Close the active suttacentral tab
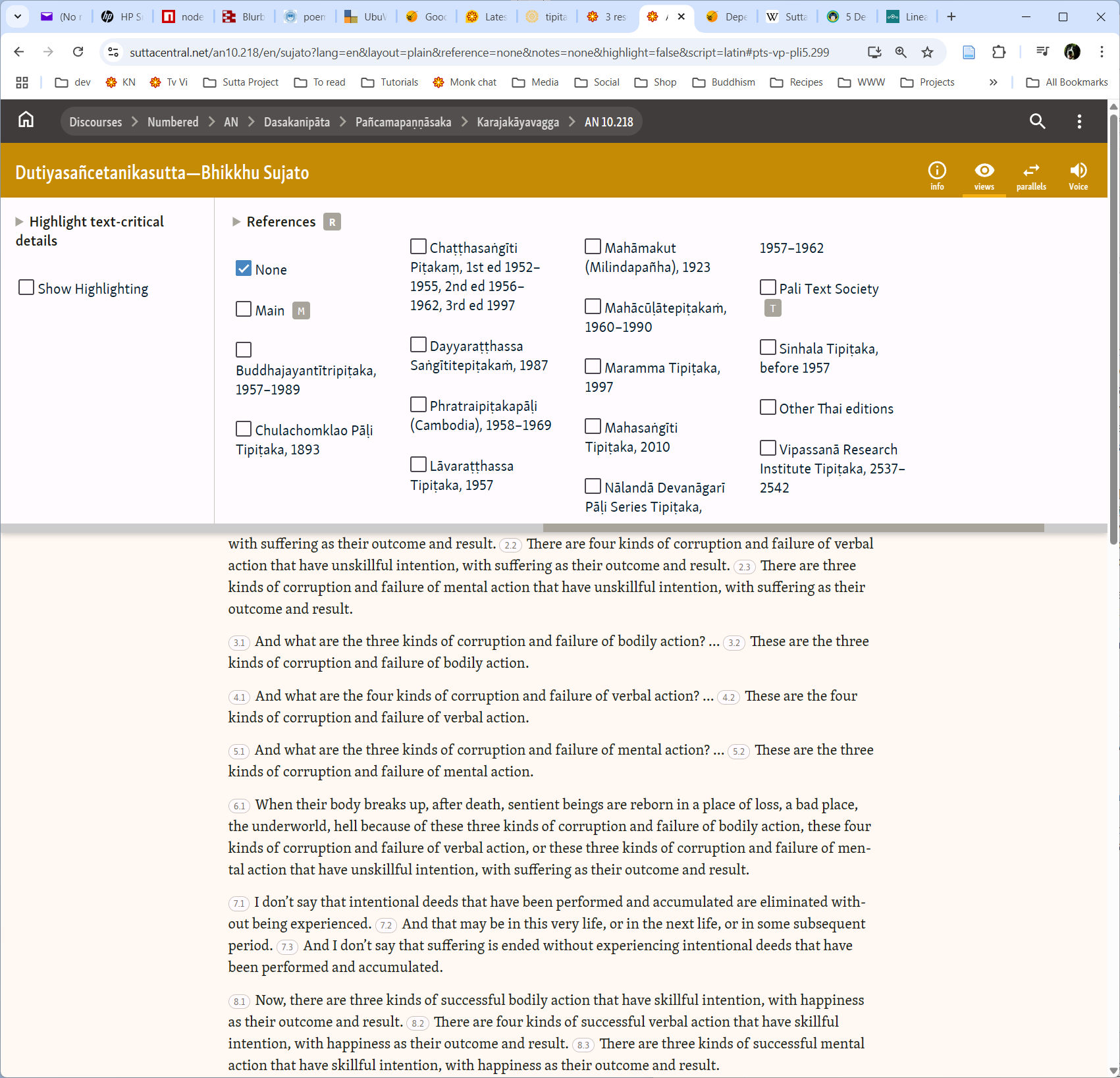The width and height of the screenshot is (1120, 1078). [x=681, y=17]
